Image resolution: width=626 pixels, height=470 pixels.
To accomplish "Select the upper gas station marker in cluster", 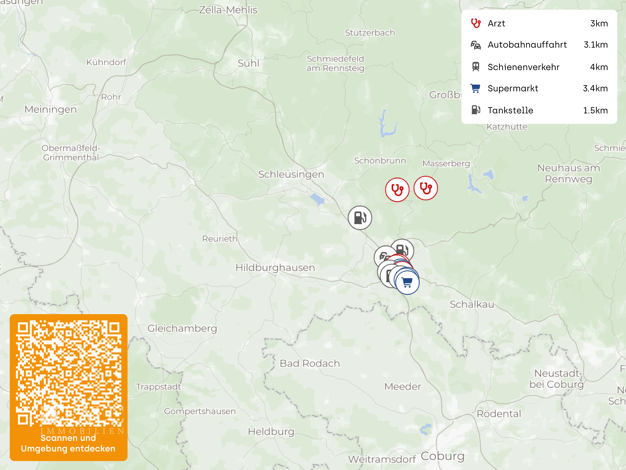I will [404, 248].
